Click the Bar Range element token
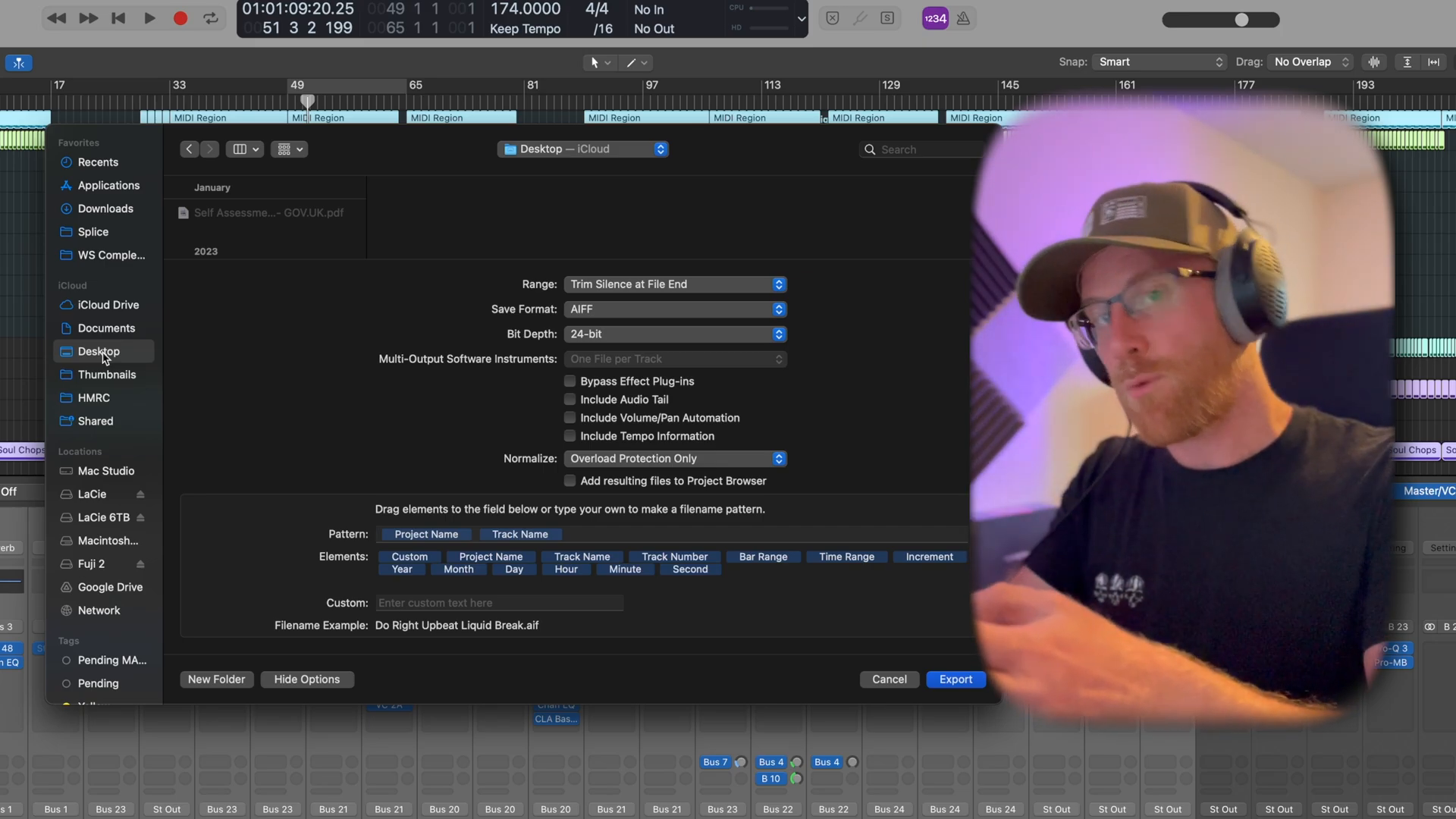The width and height of the screenshot is (1456, 819). 763,557
